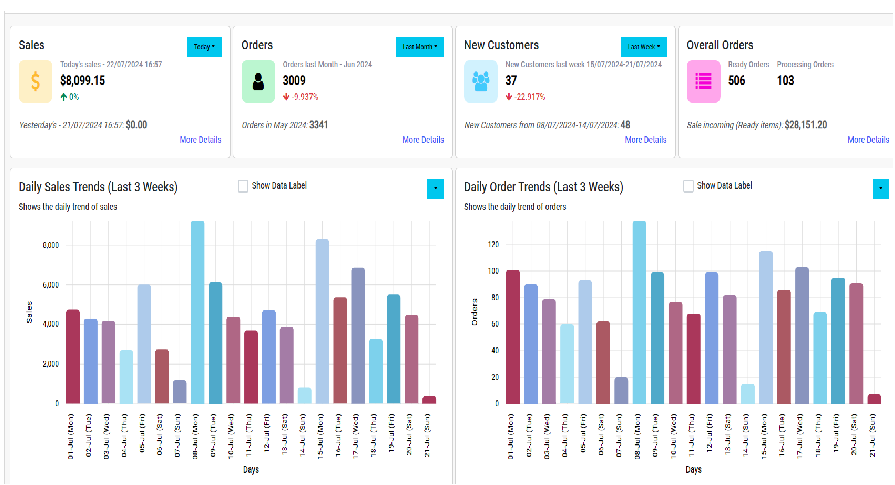Click the 01-Jul bar in orders chart

point(513,337)
